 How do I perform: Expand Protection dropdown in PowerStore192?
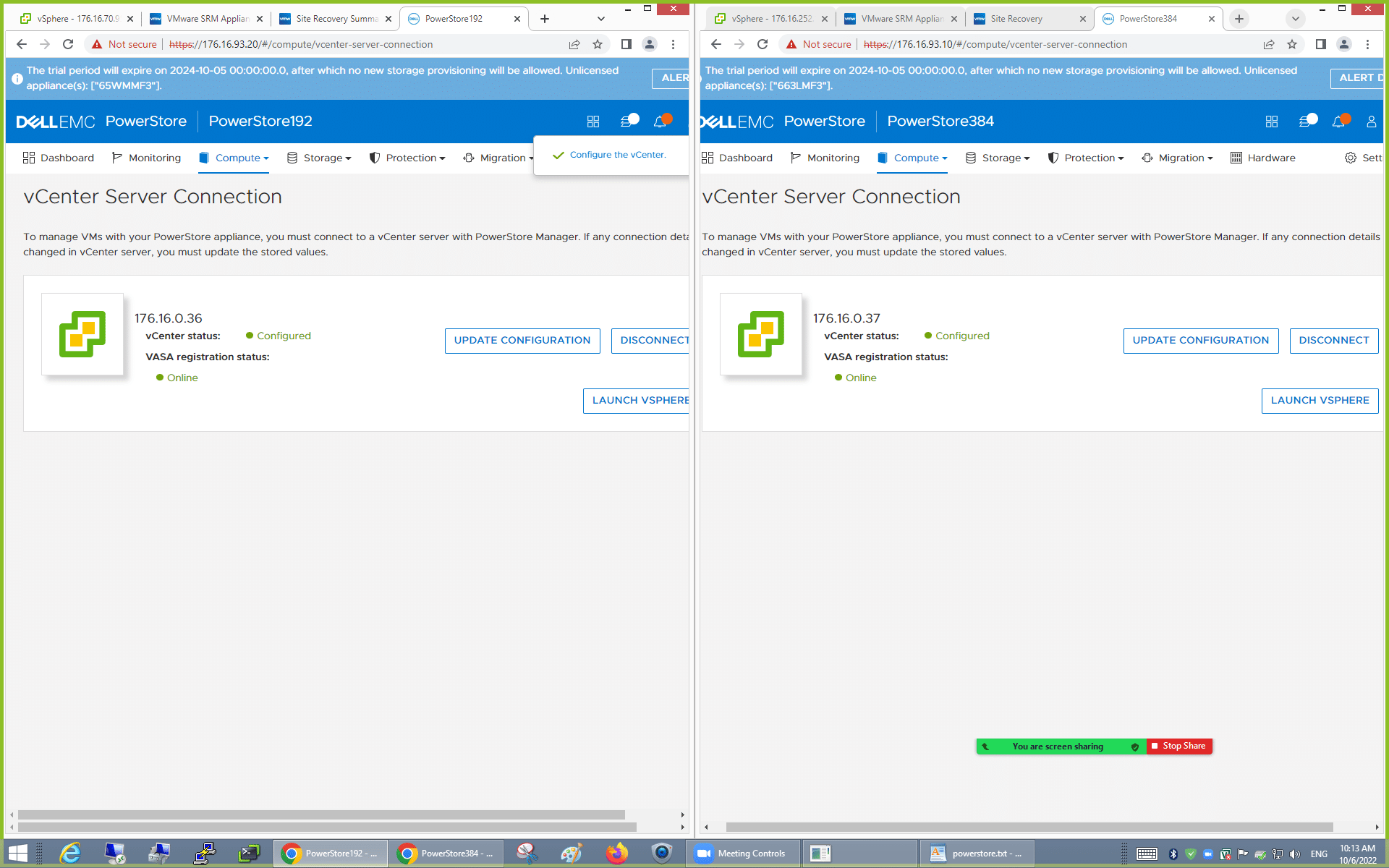[x=407, y=158]
